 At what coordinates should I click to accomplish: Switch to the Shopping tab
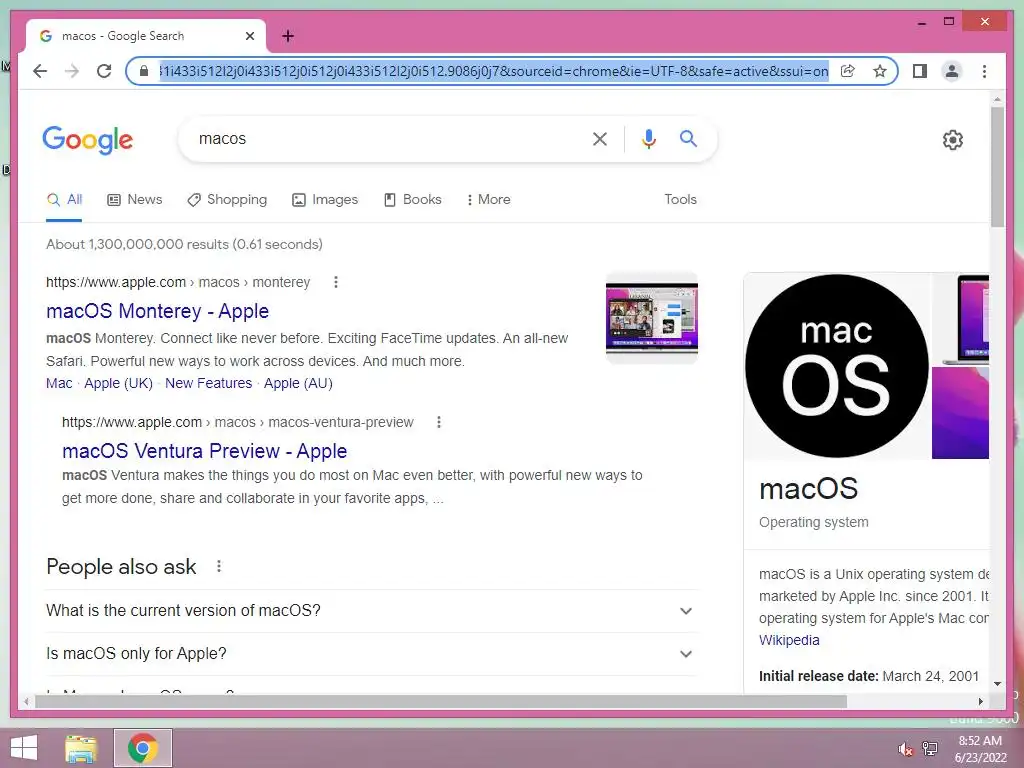(x=227, y=200)
